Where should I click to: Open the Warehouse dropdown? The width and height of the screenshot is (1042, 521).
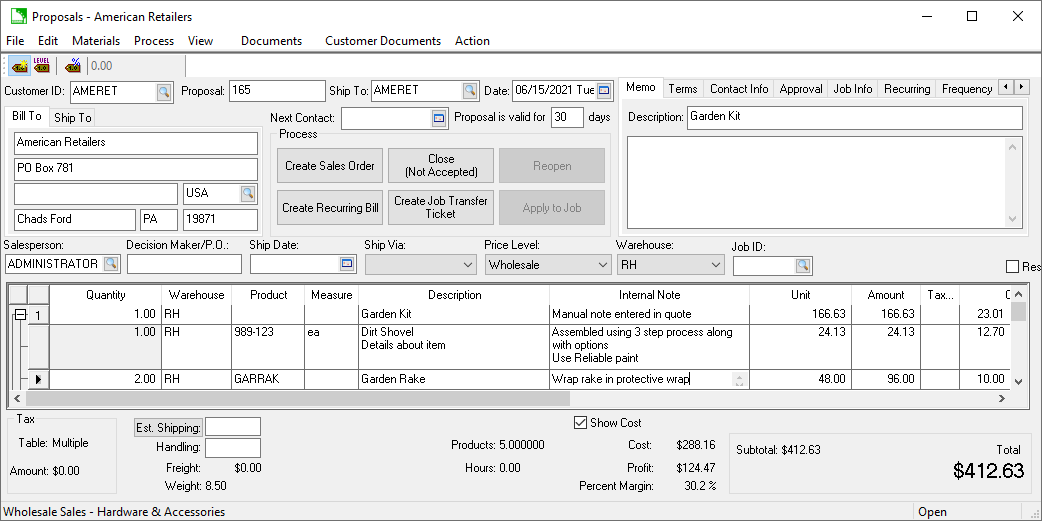[x=714, y=265]
